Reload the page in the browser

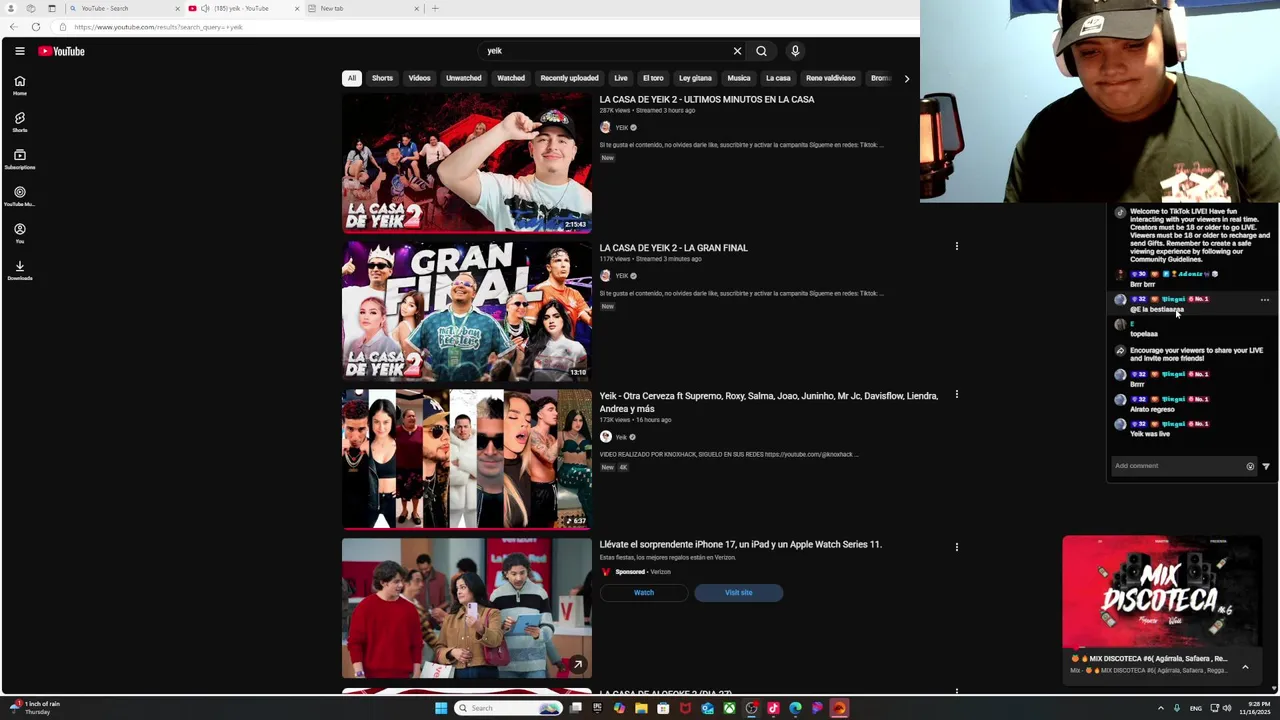tap(36, 27)
